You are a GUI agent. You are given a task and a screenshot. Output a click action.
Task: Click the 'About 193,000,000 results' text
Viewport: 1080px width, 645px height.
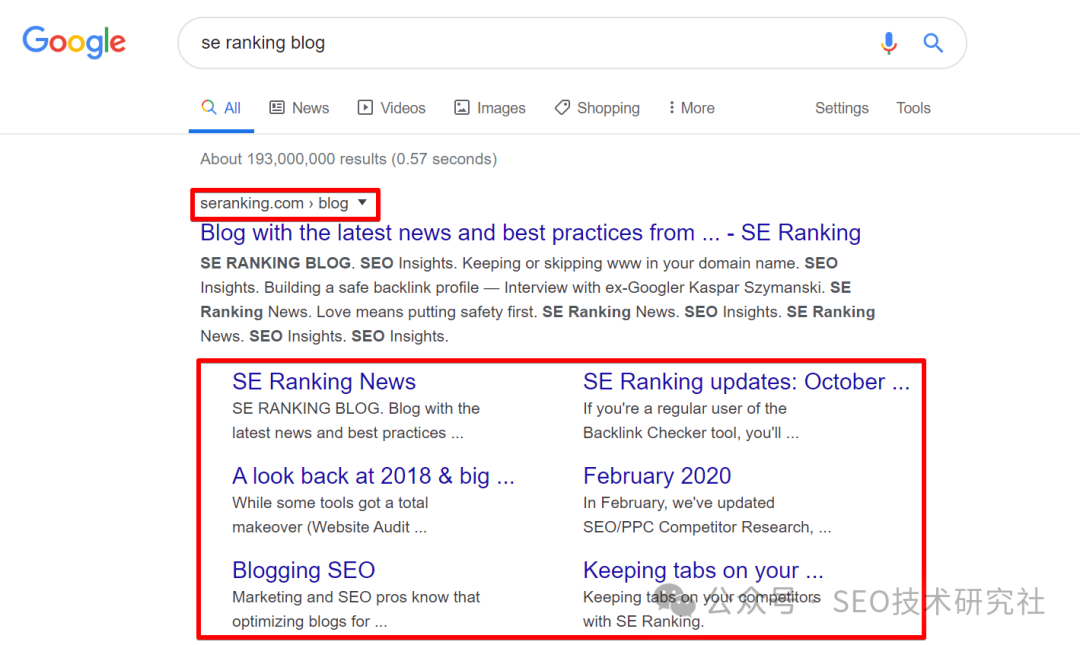(x=349, y=159)
